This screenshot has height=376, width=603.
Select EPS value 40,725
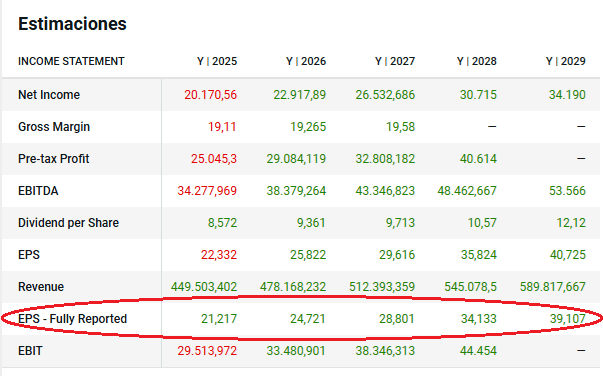tap(568, 255)
